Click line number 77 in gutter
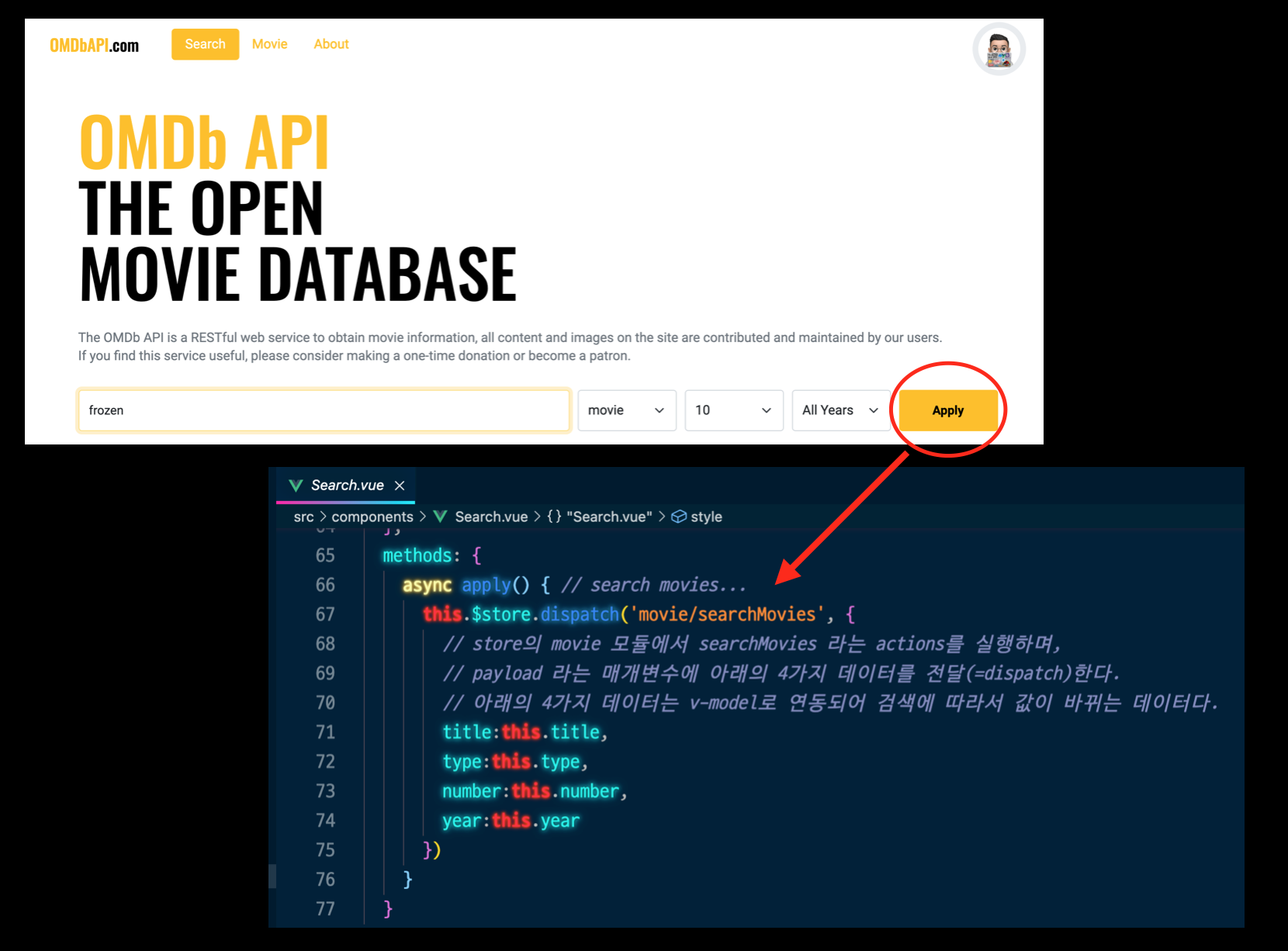Screen dimensions: 1288x951 coord(325,909)
